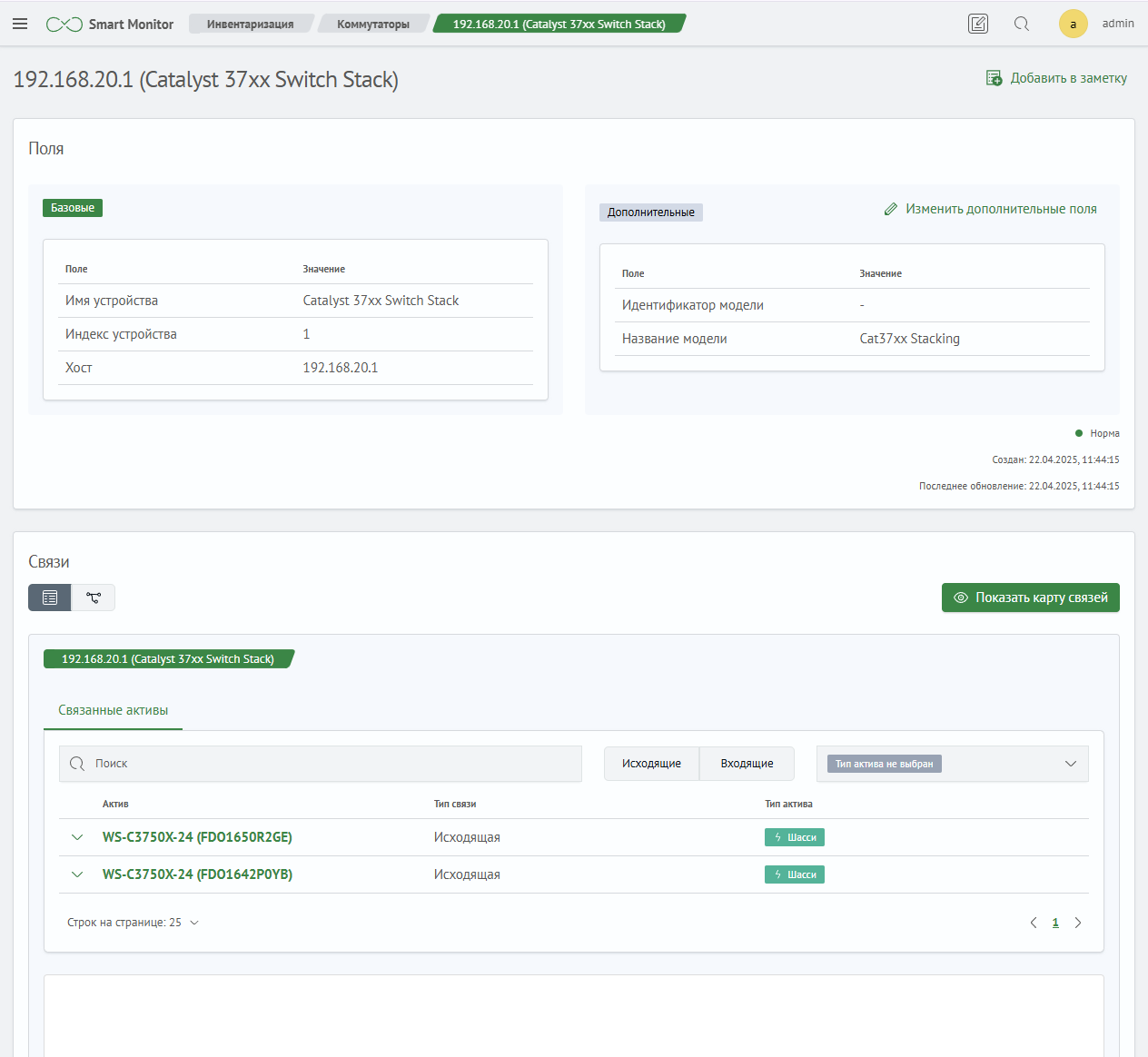The height and width of the screenshot is (1057, 1148).
Task: Open the hamburger navigation menu
Action: click(x=20, y=25)
